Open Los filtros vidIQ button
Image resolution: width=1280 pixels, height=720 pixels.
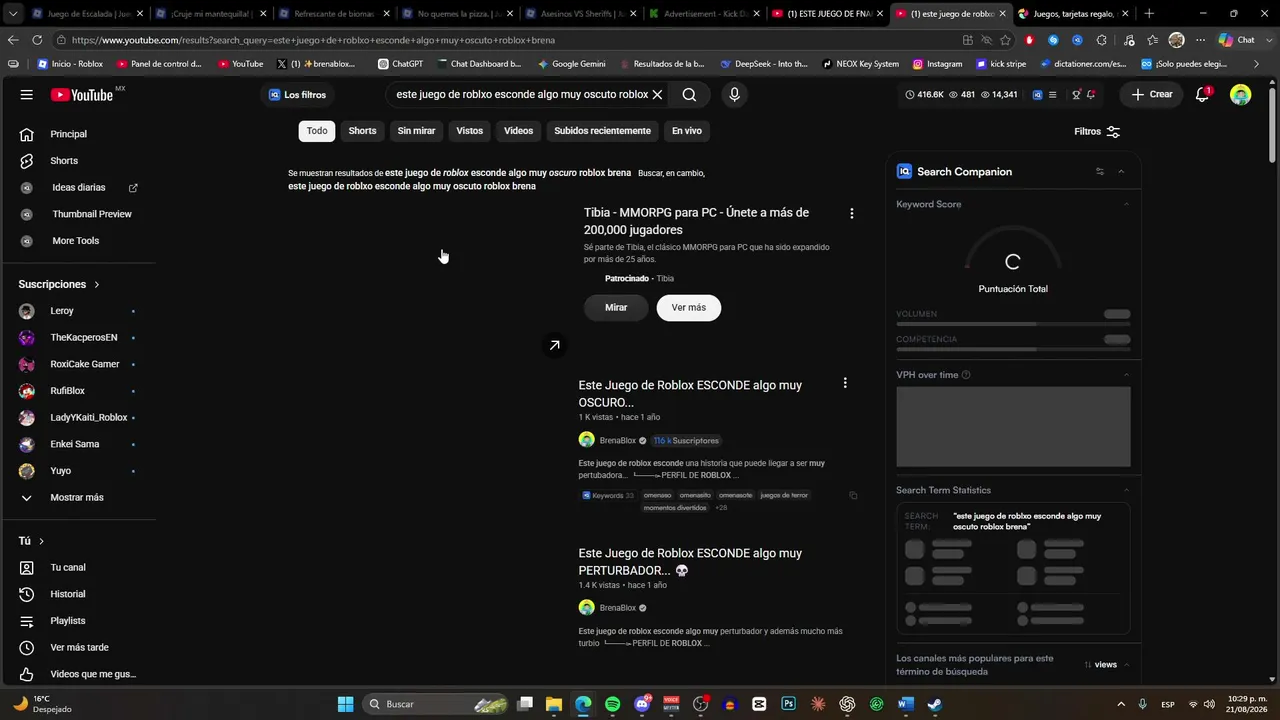(297, 95)
